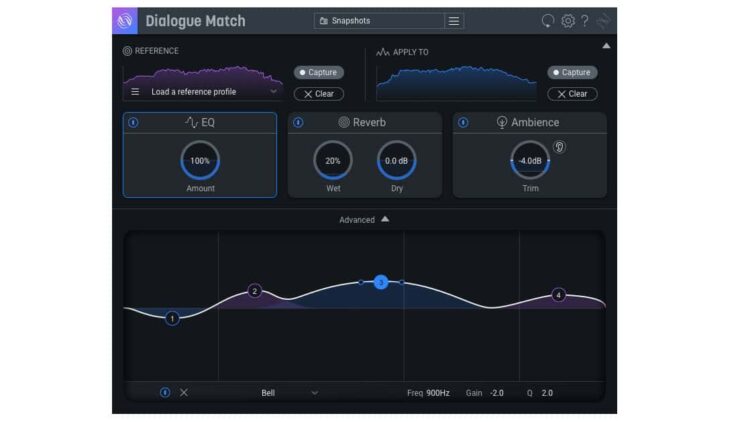Remove the selected EQ band with X

184,392
